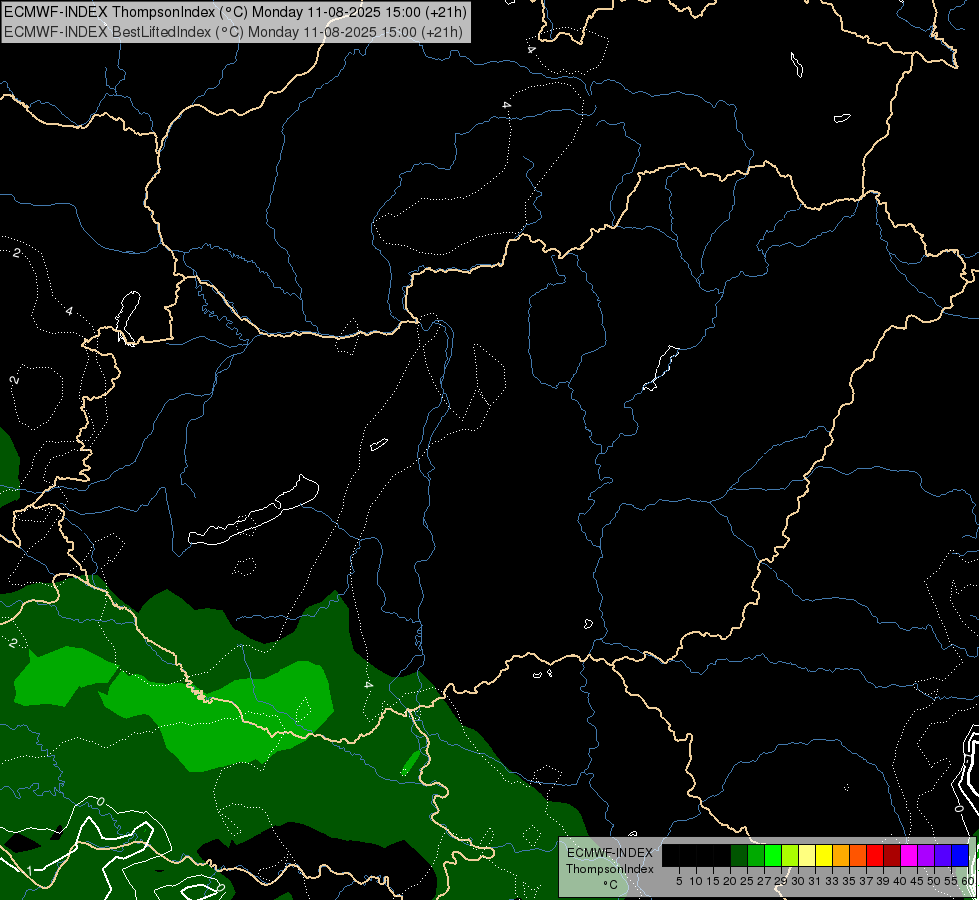Click the legend label 'ECMWF-INDEX'
The height and width of the screenshot is (900, 979).
pos(610,853)
